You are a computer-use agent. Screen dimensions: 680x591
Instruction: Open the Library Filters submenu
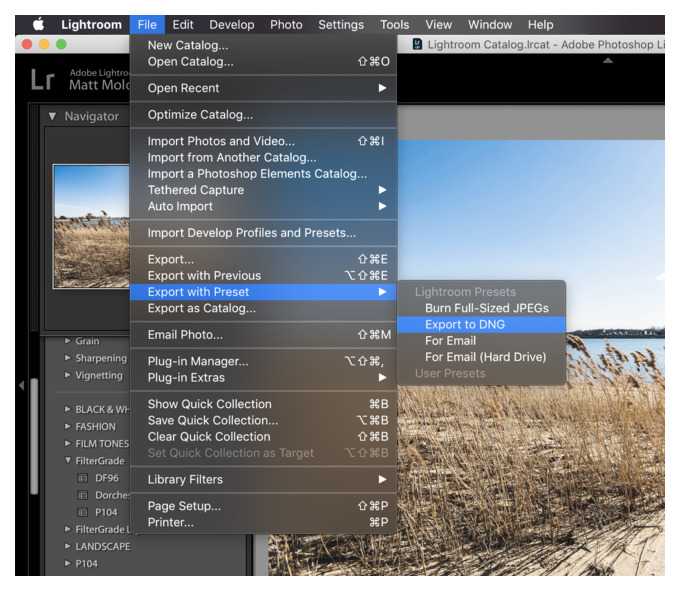pos(263,480)
